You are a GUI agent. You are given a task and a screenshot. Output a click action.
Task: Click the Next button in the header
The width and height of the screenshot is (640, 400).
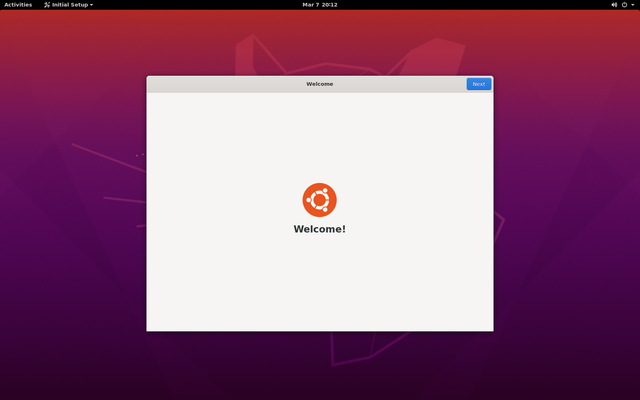click(x=478, y=84)
